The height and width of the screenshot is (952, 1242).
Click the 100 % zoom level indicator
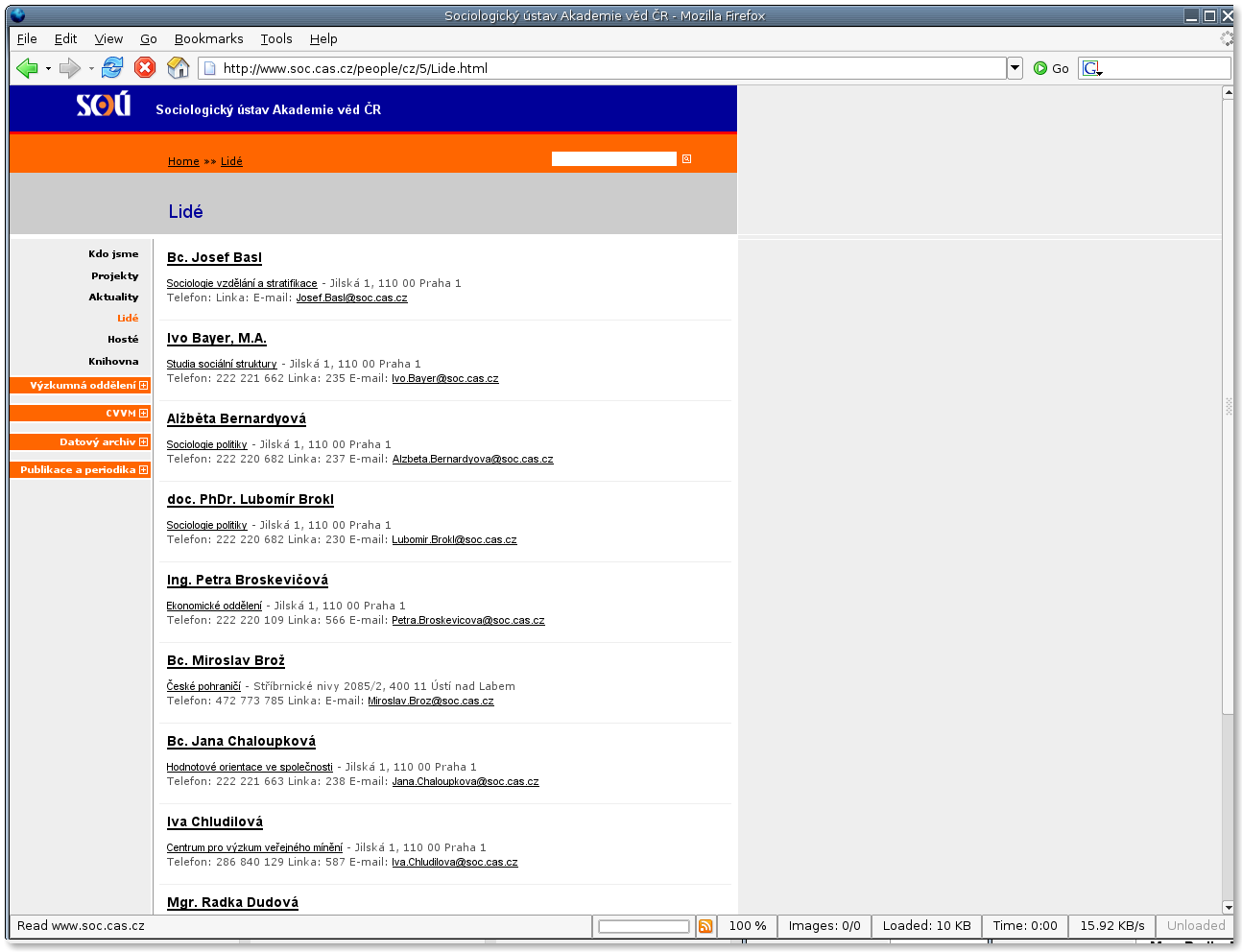747,926
